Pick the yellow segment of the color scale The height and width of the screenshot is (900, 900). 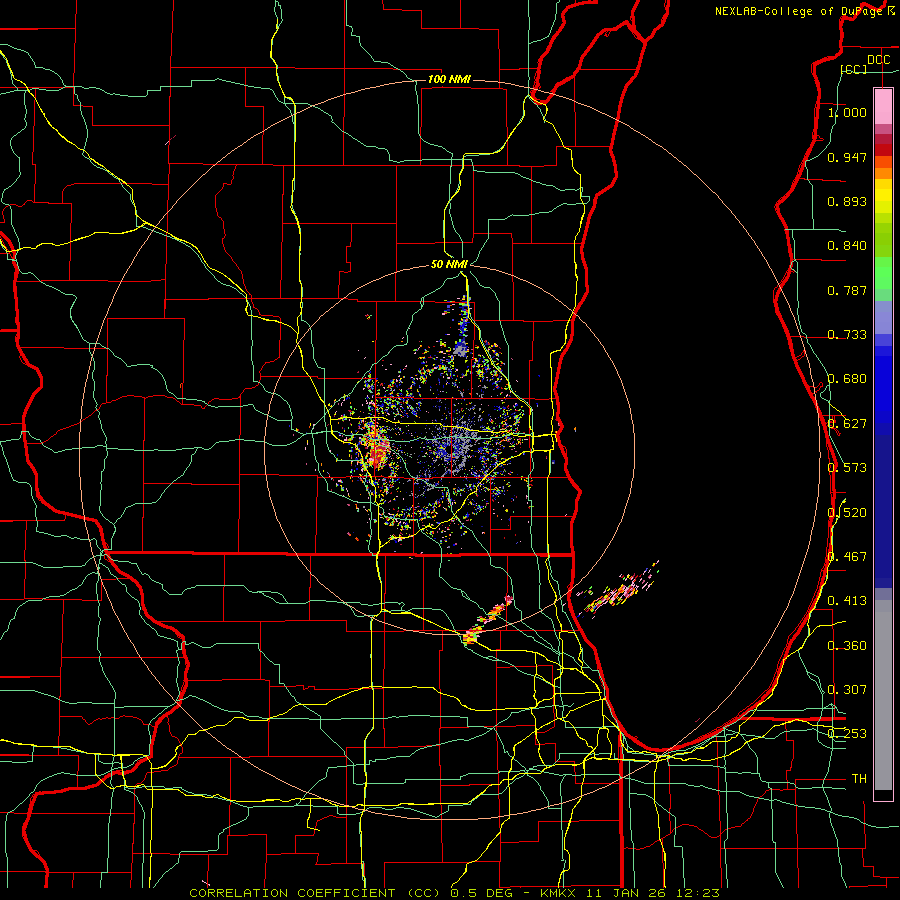pos(883,197)
